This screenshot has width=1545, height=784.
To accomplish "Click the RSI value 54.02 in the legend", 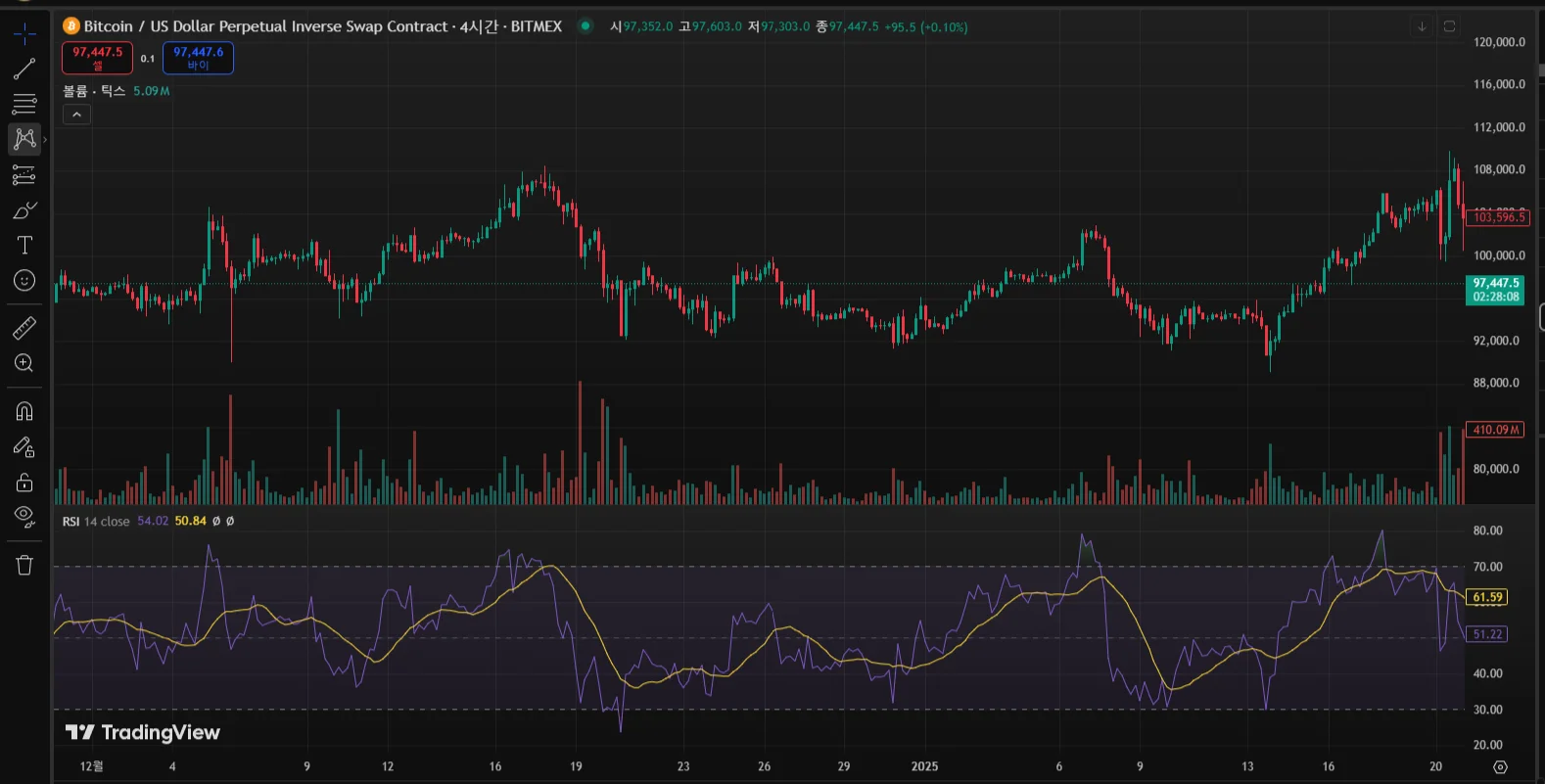I will pyautogui.click(x=153, y=522).
